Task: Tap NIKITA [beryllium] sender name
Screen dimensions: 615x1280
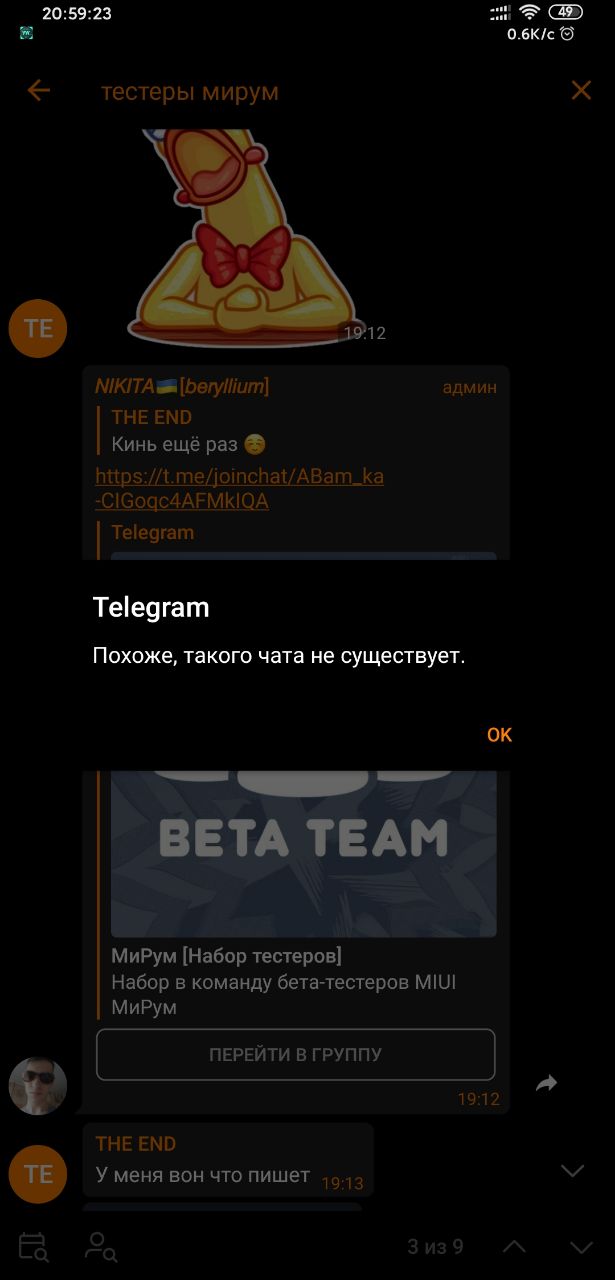Action: (x=182, y=386)
